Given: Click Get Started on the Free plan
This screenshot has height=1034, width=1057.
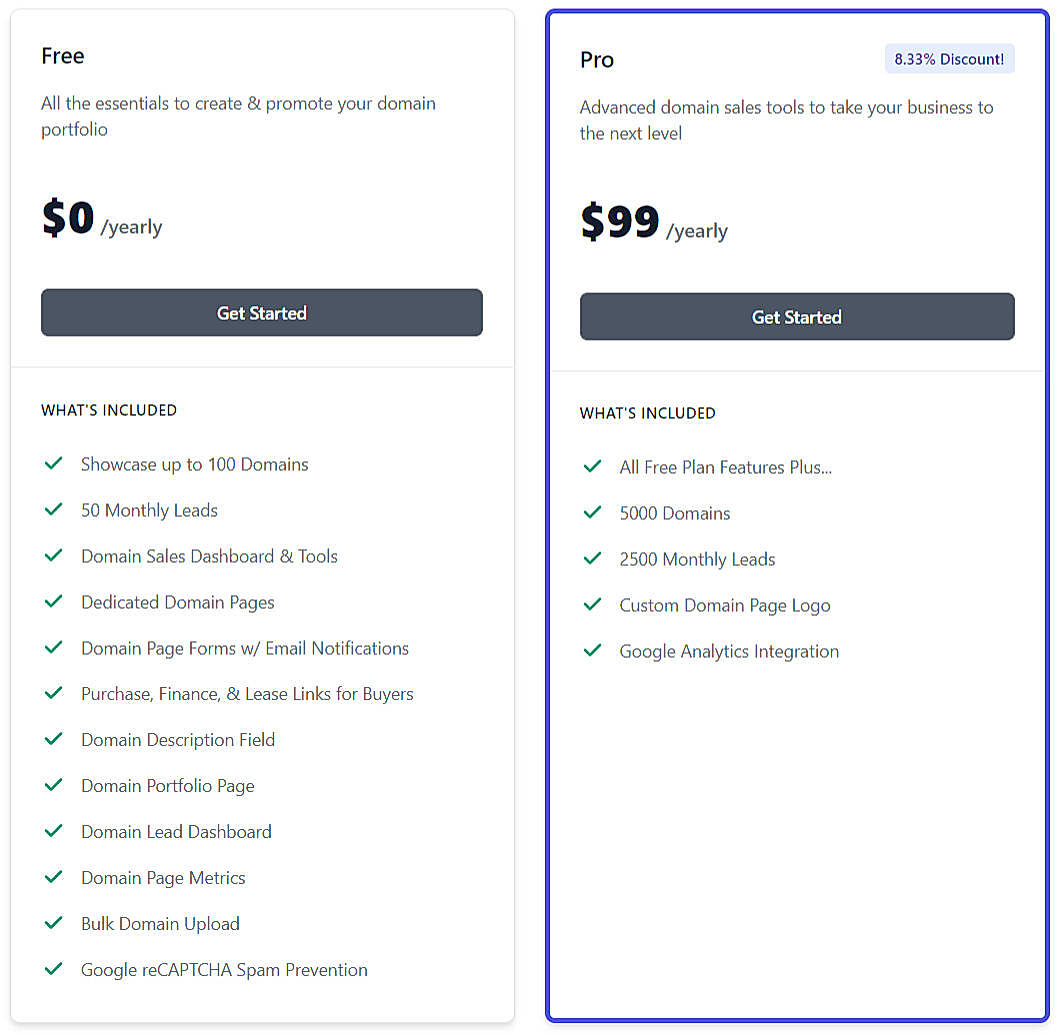Looking at the screenshot, I should [x=261, y=312].
